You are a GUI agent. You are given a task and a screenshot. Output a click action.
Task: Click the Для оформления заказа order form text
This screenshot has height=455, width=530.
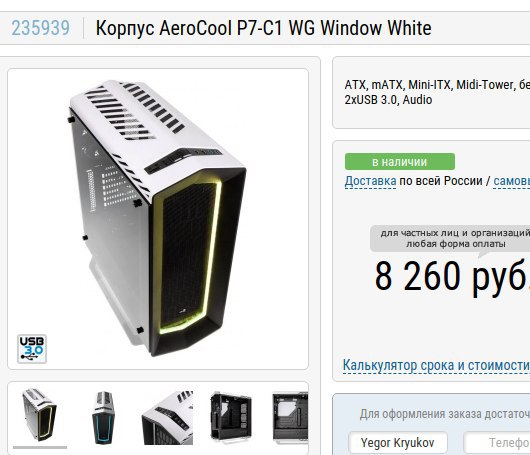[x=444, y=414]
